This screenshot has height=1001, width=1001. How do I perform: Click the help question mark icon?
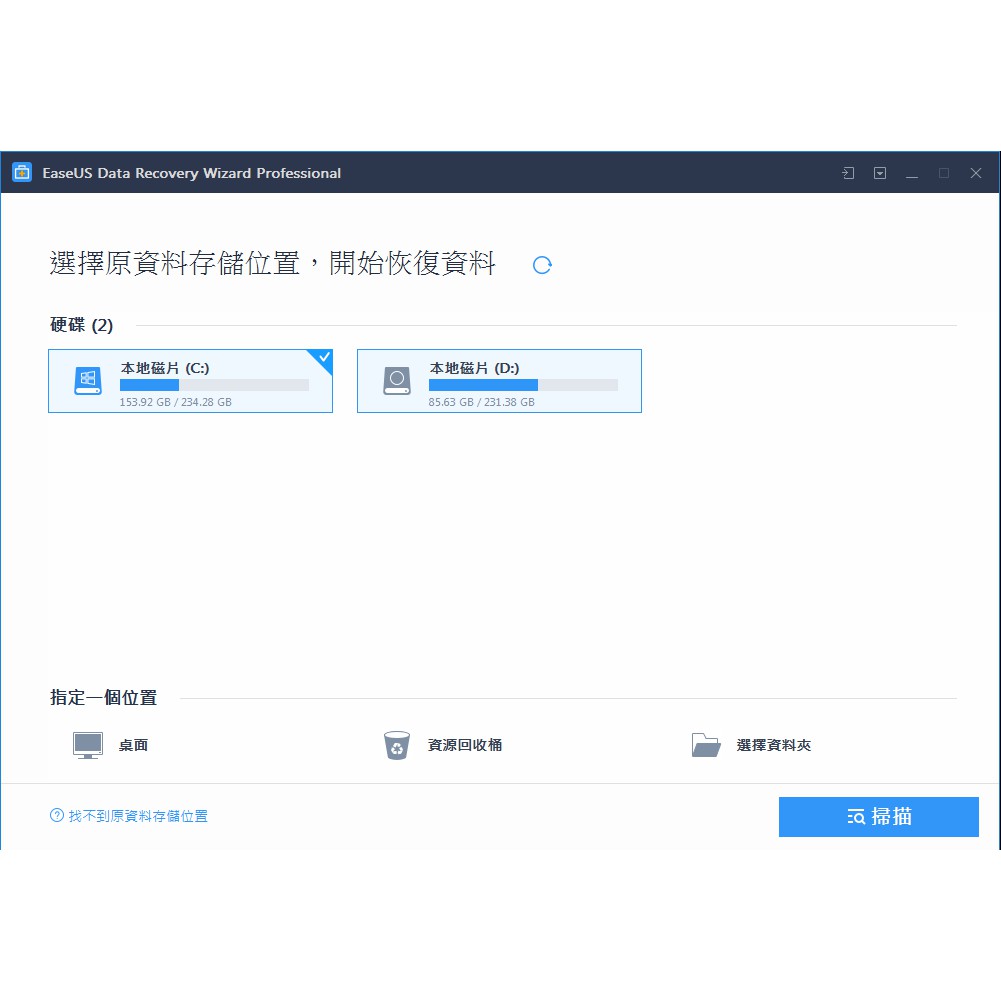pos(57,816)
